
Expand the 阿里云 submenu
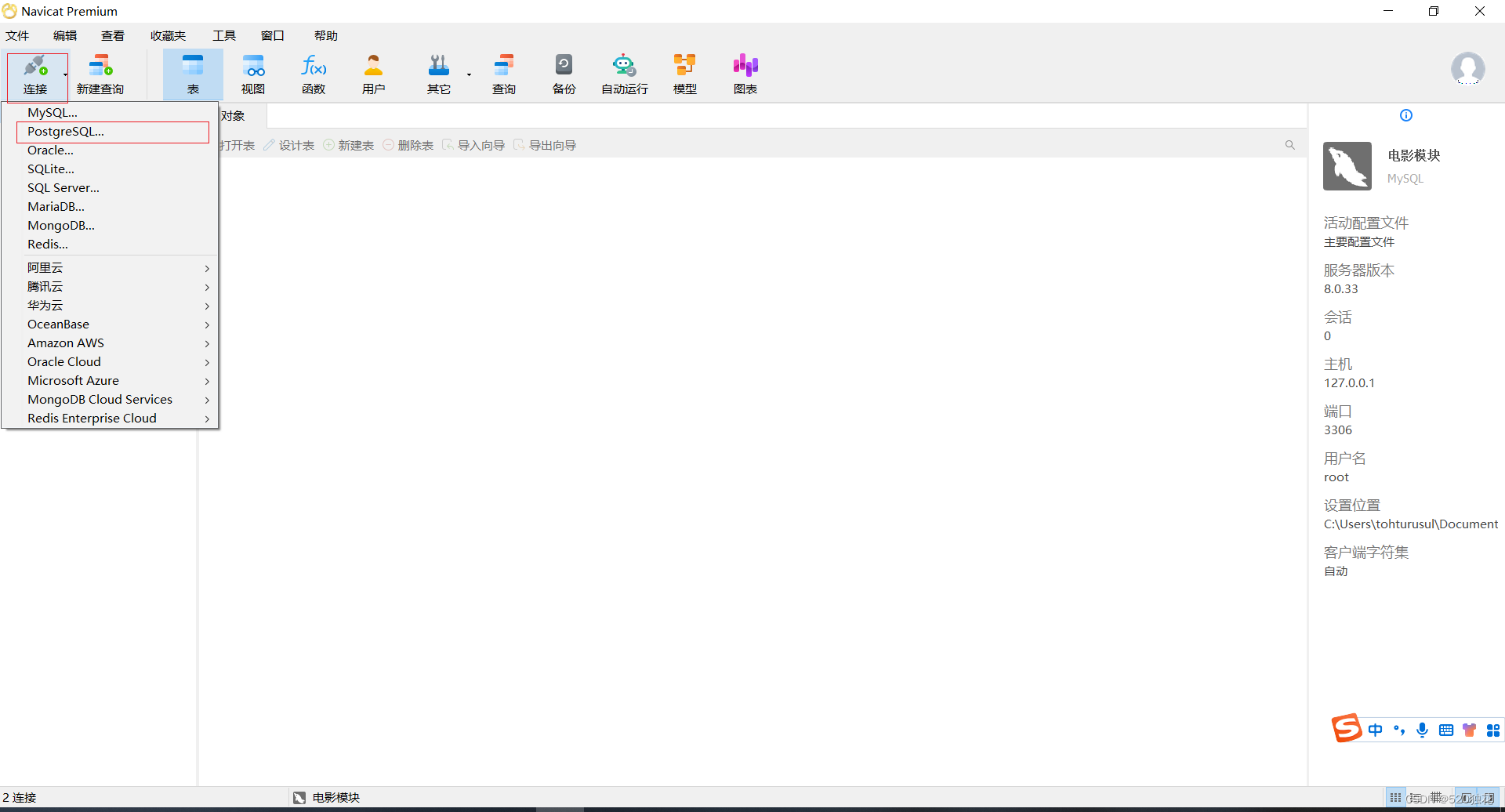click(110, 268)
